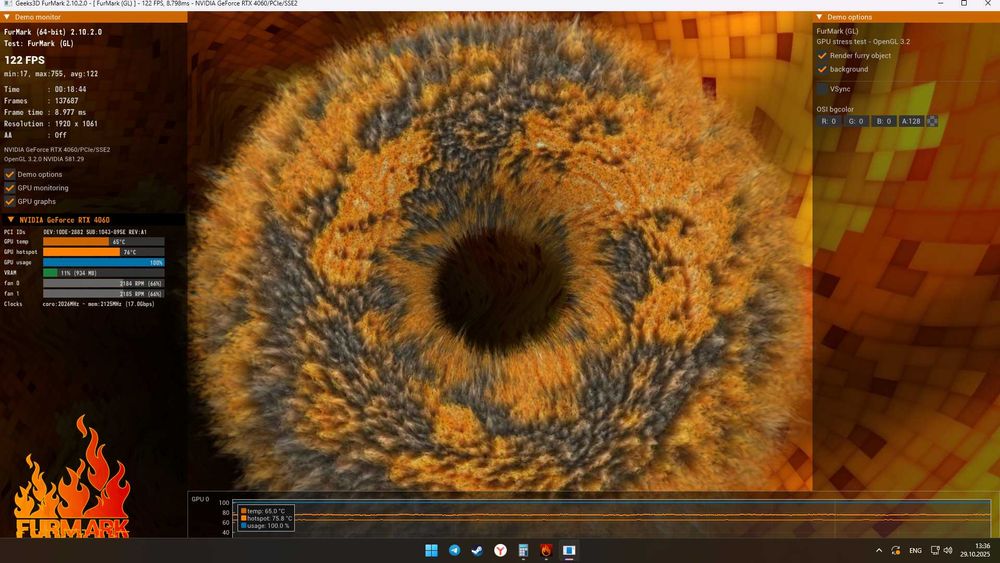This screenshot has height=563, width=1000.
Task: Click the VRAM 11% bar
Action: 103,273
